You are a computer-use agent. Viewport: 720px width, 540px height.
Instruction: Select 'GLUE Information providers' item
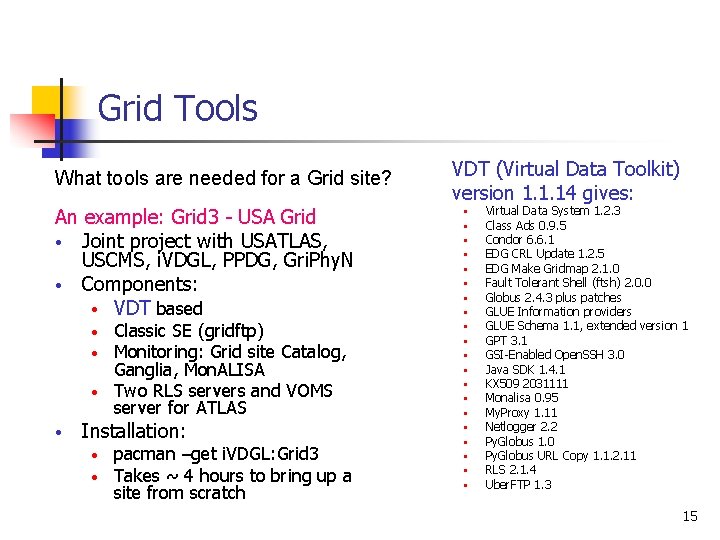[x=558, y=312]
